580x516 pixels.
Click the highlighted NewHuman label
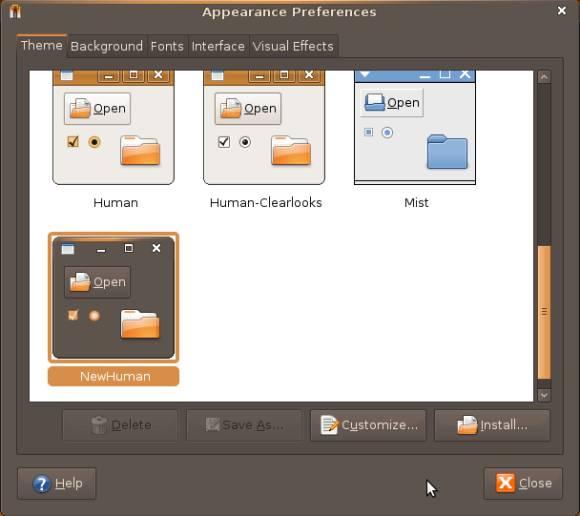click(x=114, y=377)
